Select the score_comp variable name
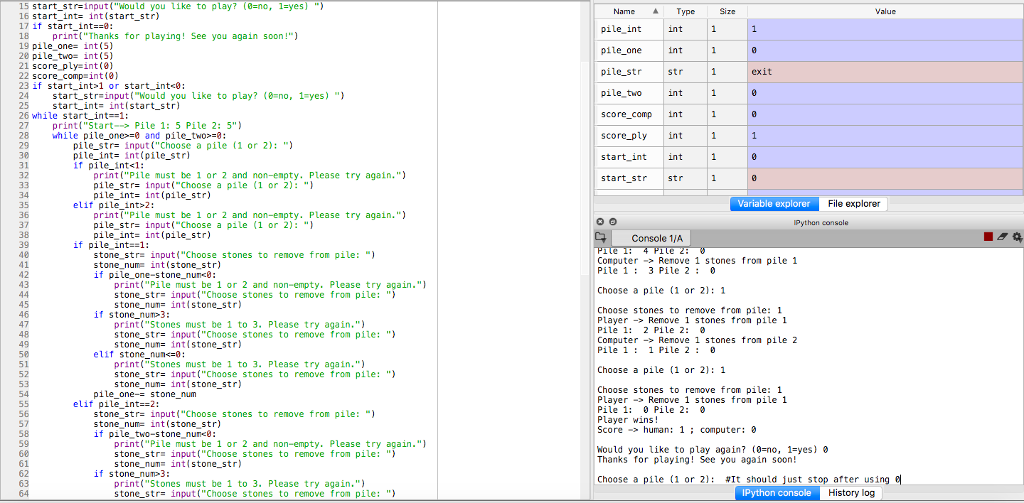This screenshot has height=503, width=1024. pyautogui.click(x=626, y=114)
